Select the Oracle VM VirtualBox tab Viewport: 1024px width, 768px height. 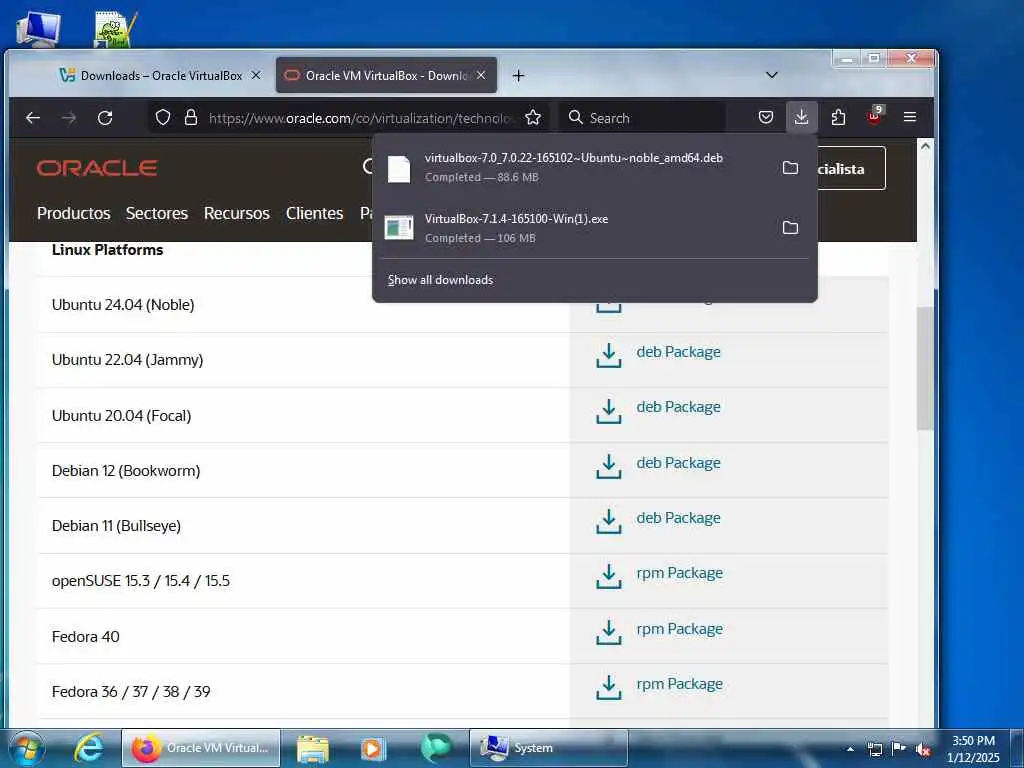(x=386, y=76)
